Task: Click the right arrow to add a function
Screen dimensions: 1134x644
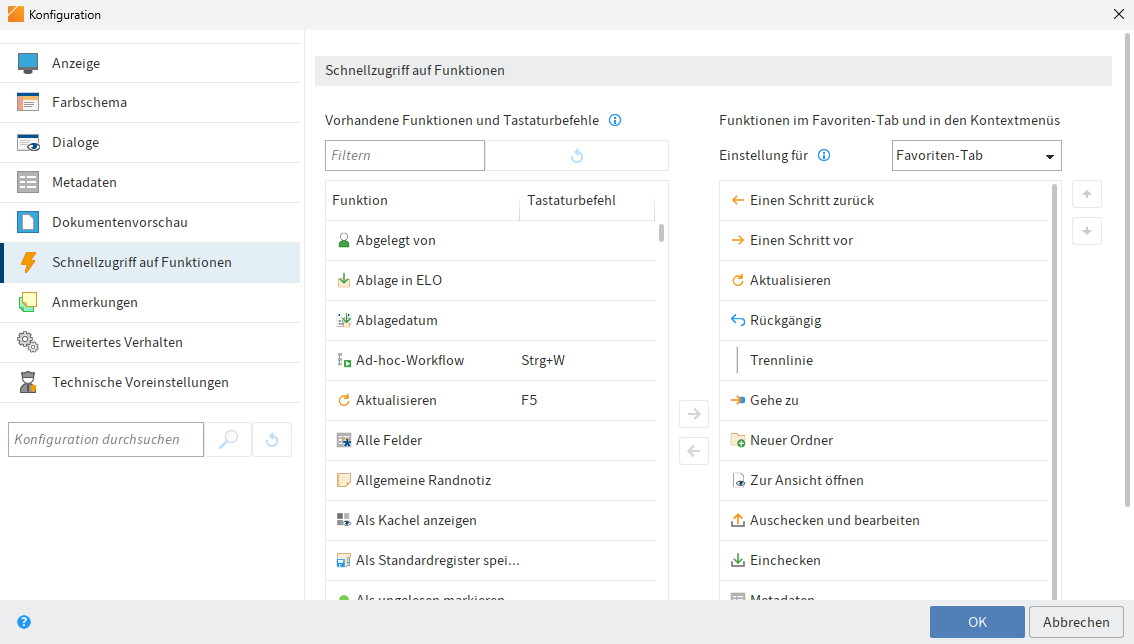Action: pos(694,413)
